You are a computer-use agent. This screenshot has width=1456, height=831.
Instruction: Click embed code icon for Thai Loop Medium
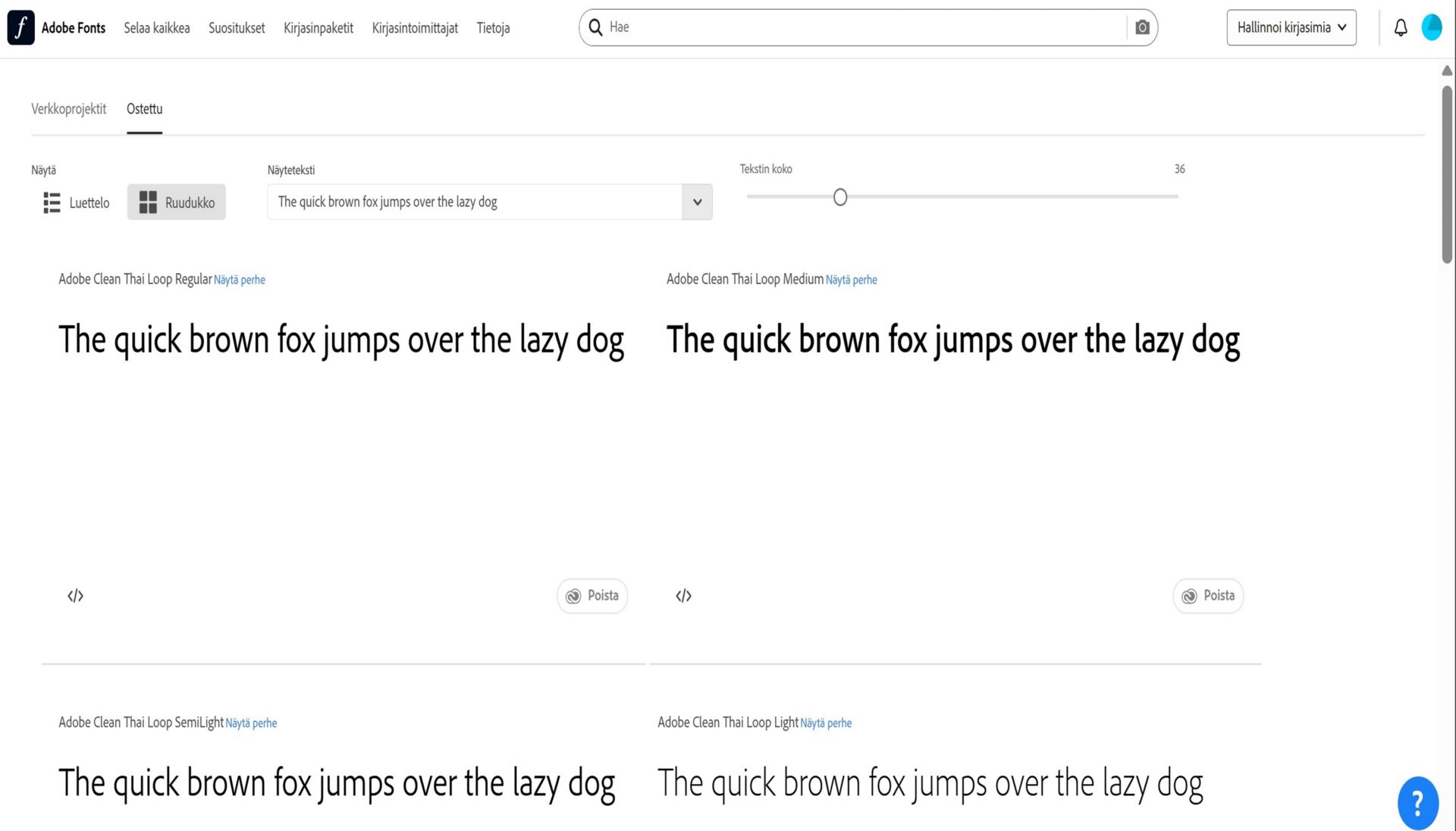tap(683, 596)
